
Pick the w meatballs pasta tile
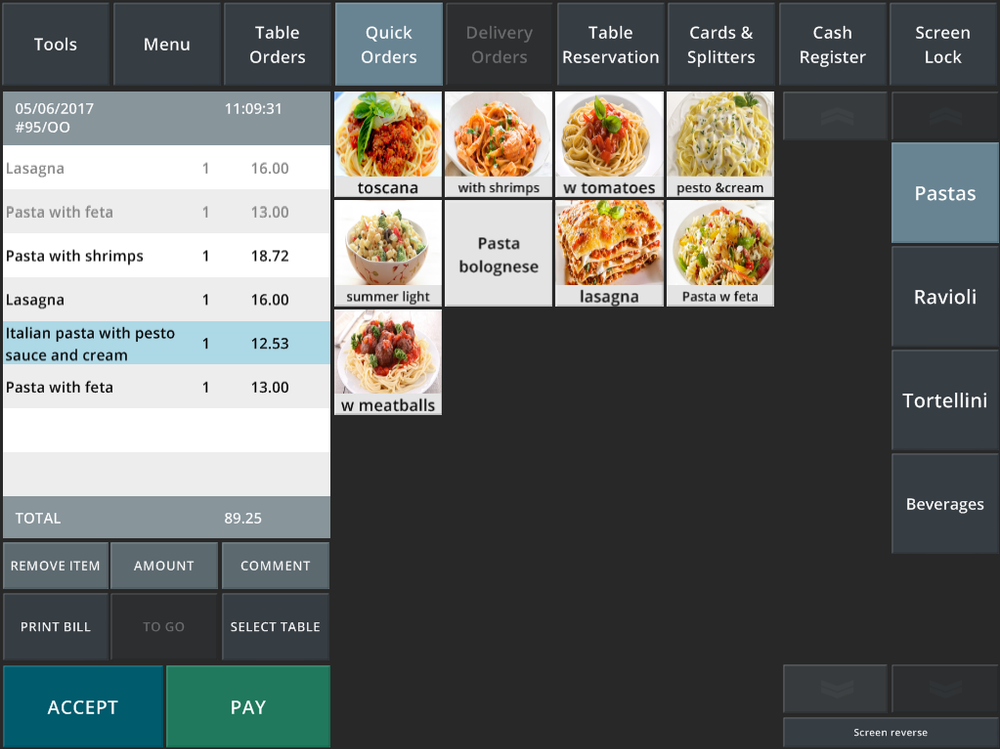pos(388,362)
